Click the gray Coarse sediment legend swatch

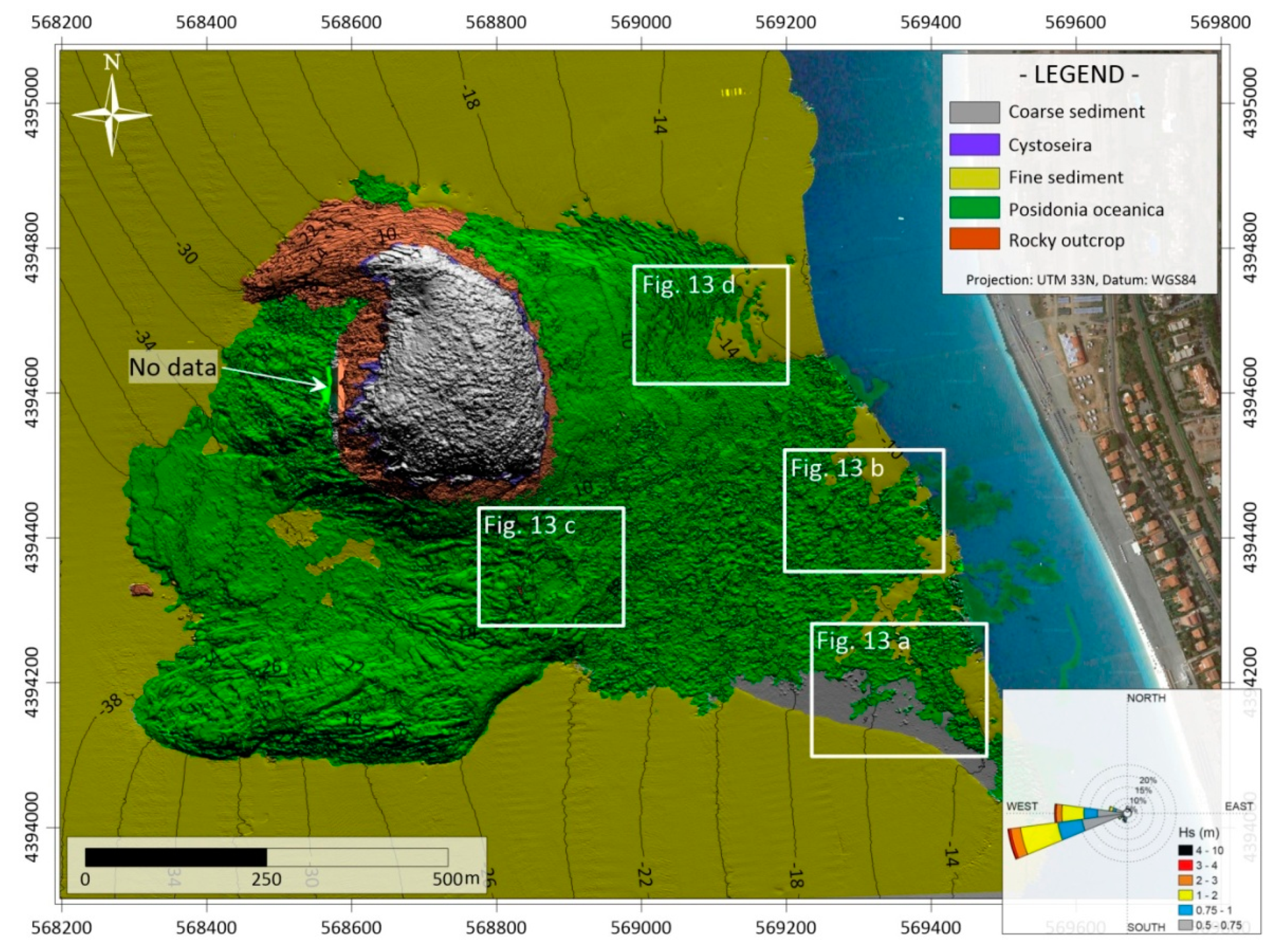point(974,112)
